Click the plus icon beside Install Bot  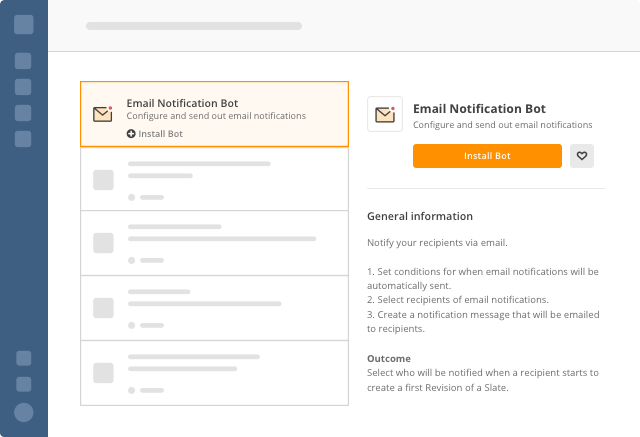tap(131, 134)
